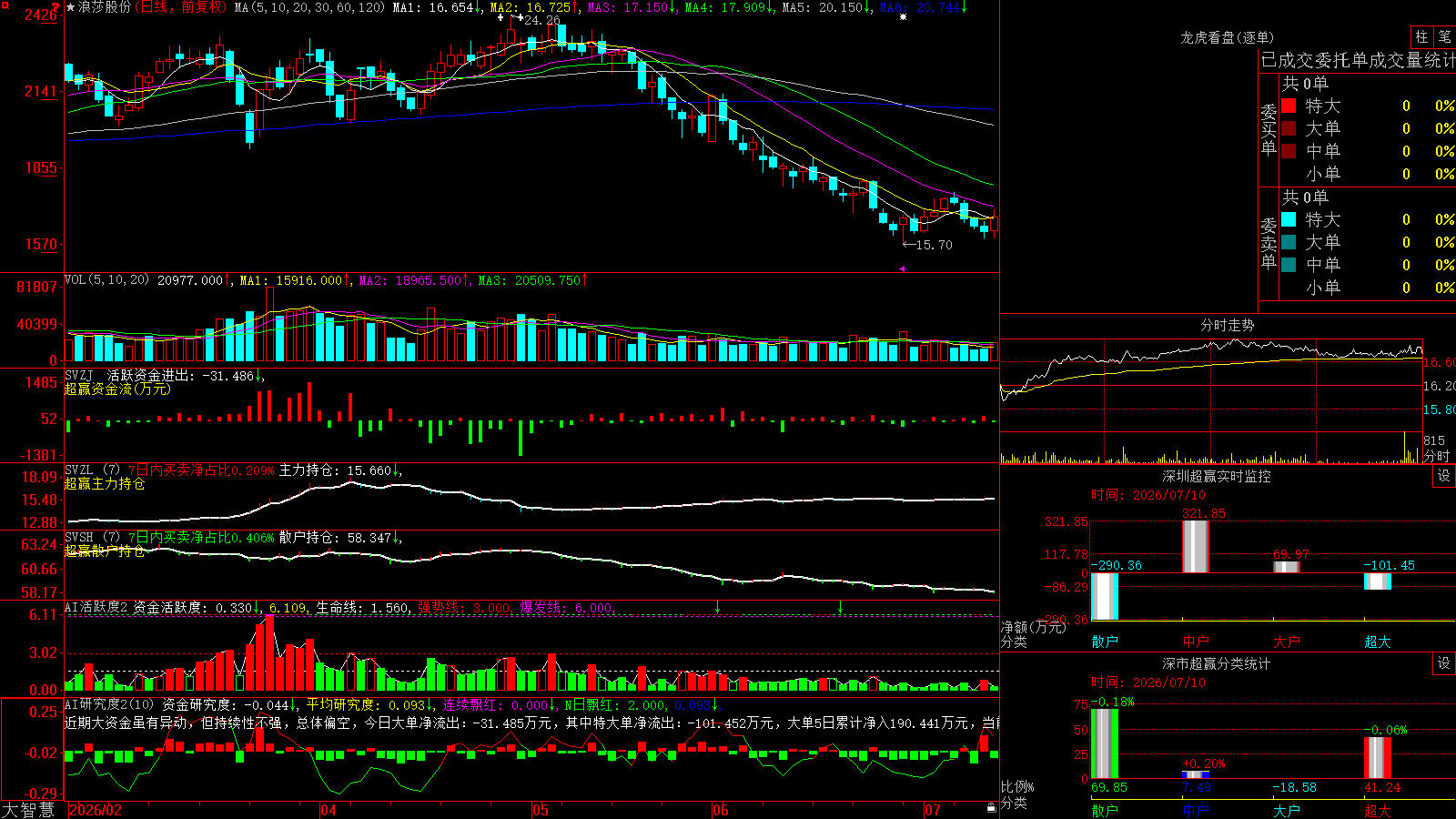Click the 强势线: 3.000 label
The image size is (1456, 819).
(x=465, y=607)
